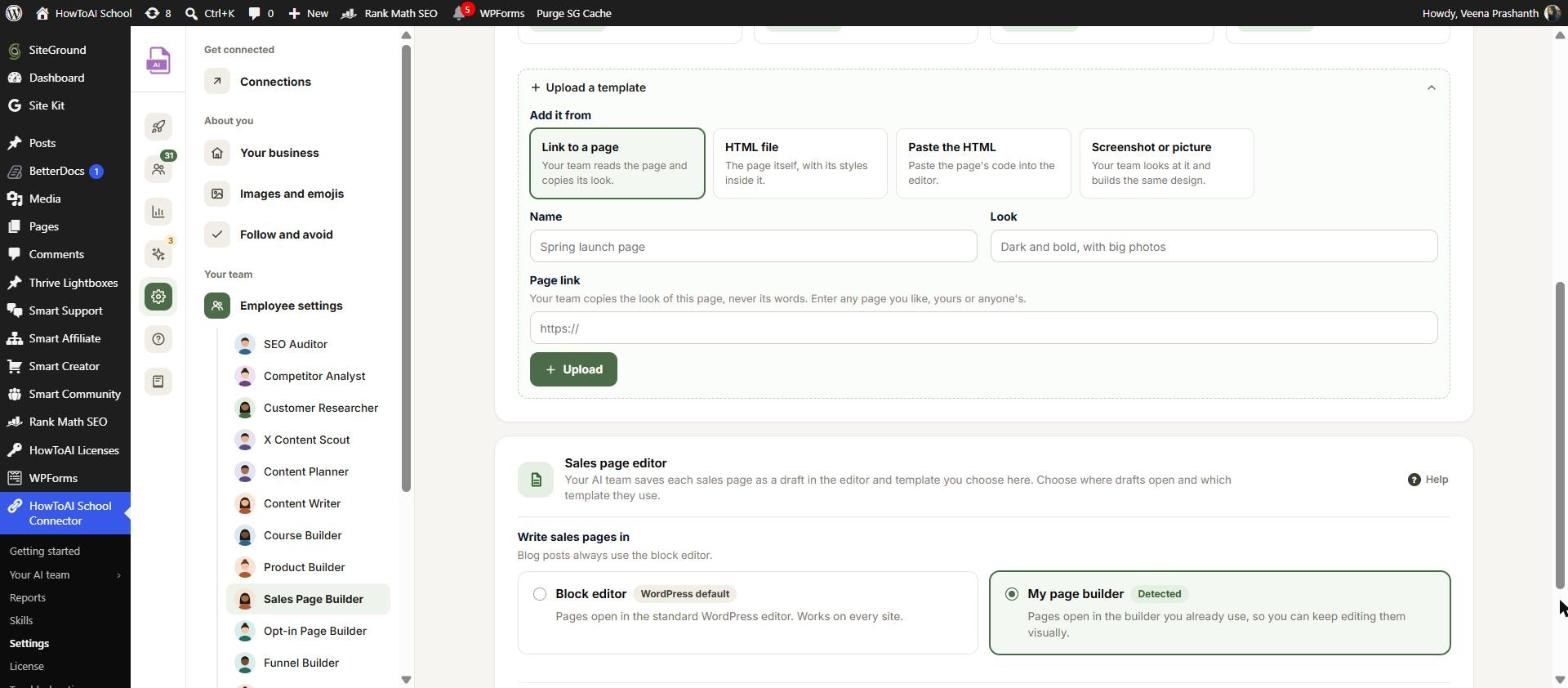Open HowToAI Licenses menu item
This screenshot has height=688, width=1568.
pos(65,451)
